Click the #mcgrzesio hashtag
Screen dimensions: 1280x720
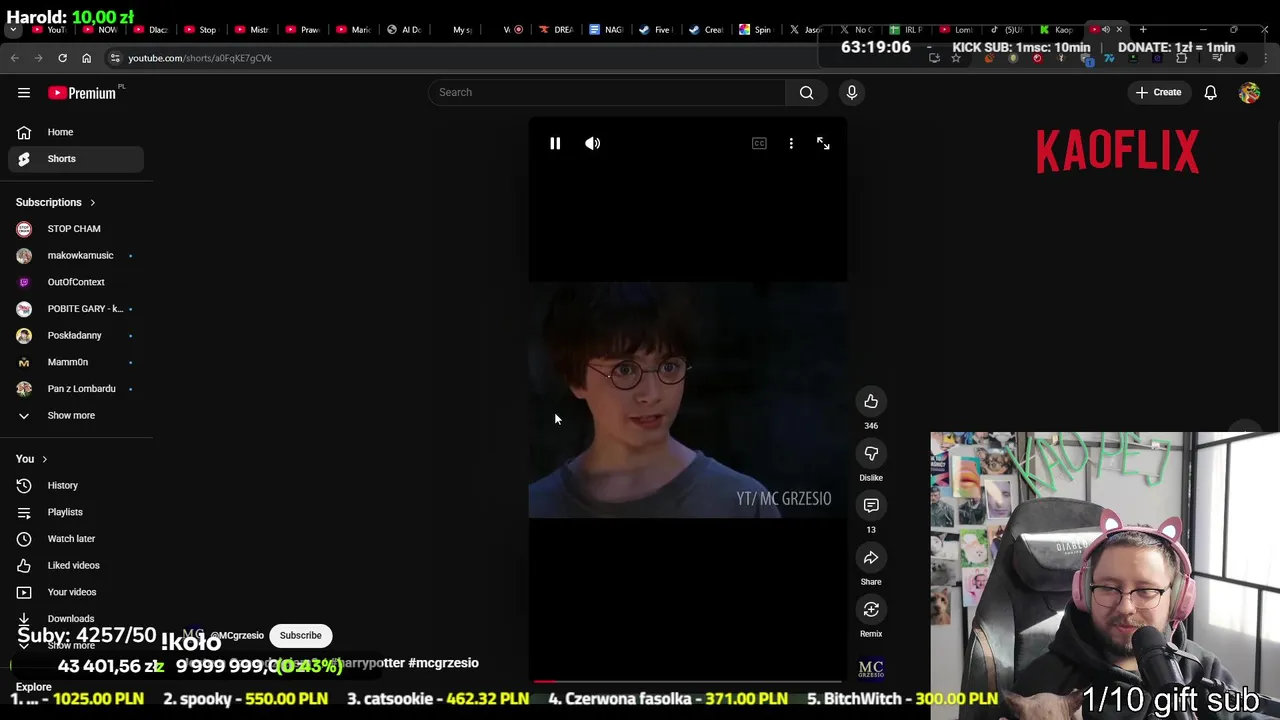tap(443, 662)
